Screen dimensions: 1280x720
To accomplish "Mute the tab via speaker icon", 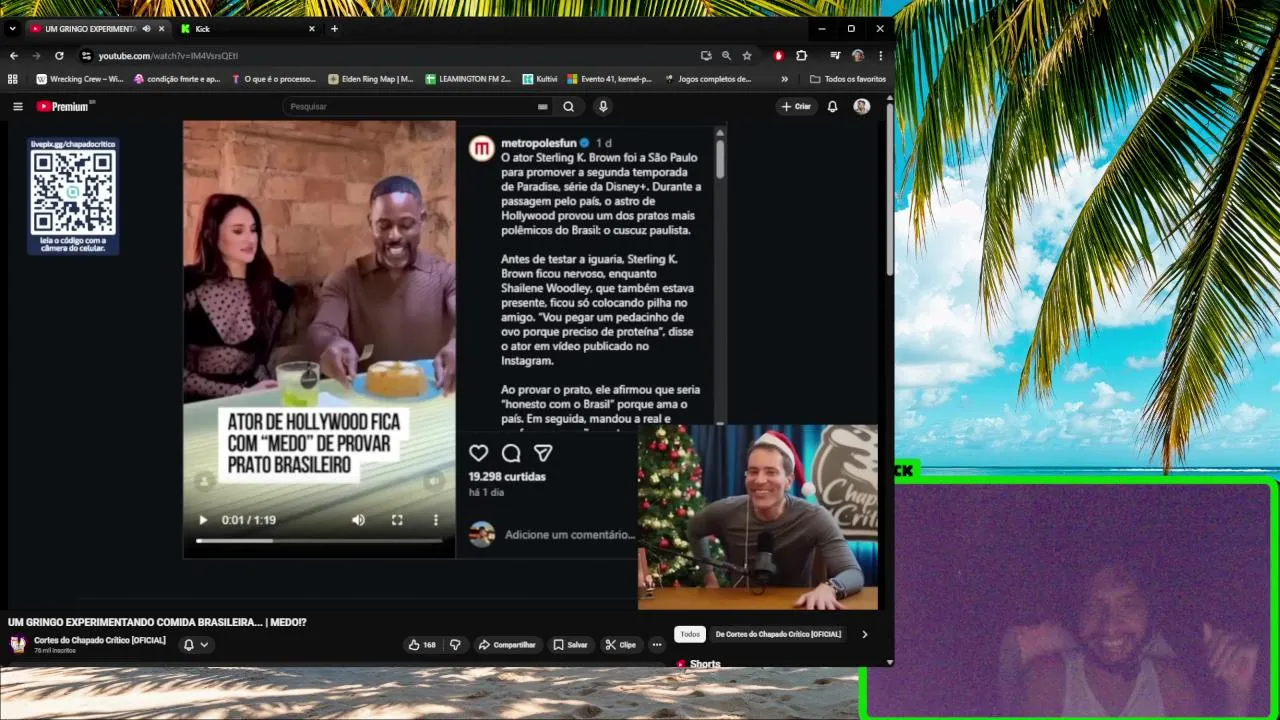I will pos(147,29).
